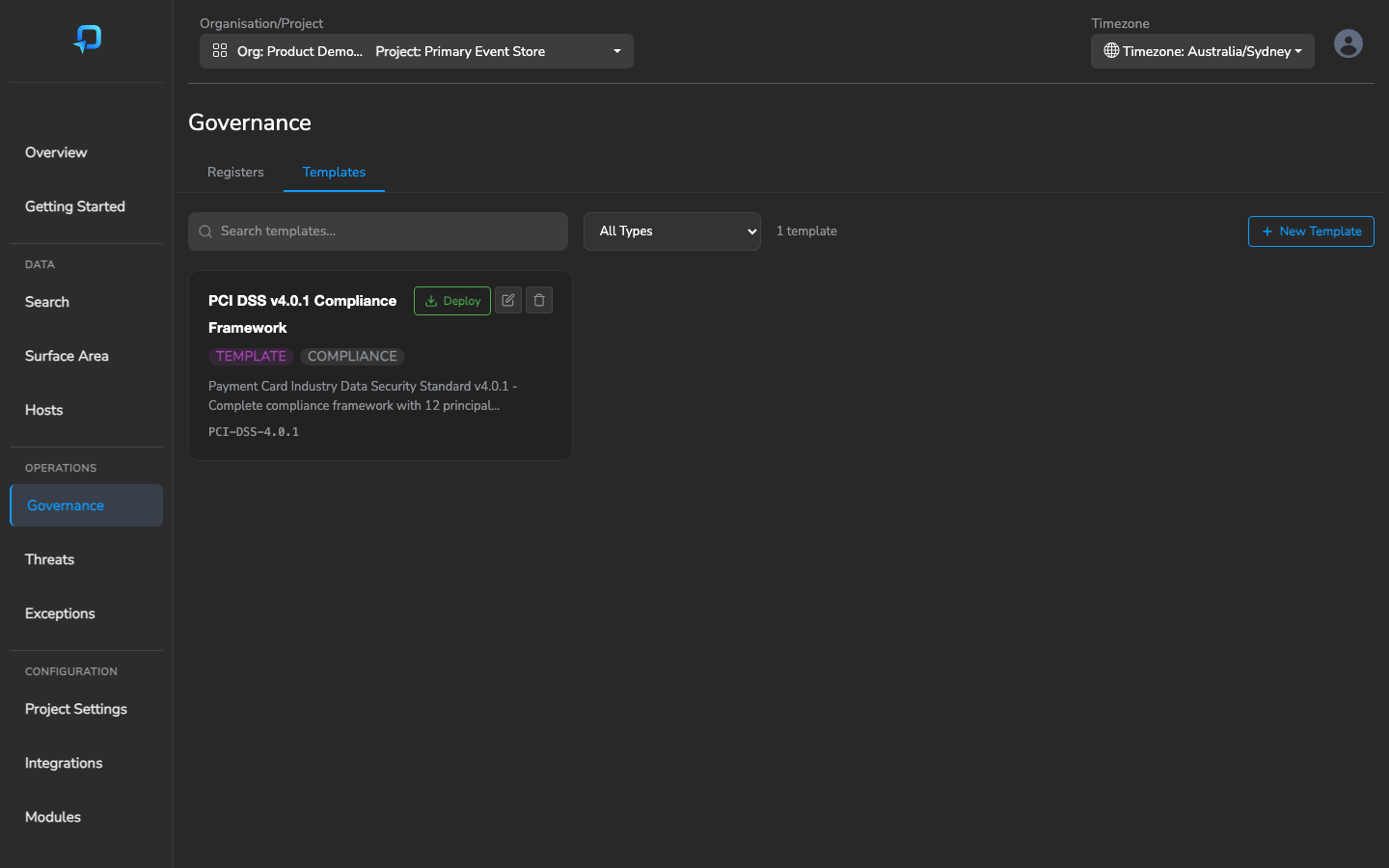Delete the PCI DSS template via trash icon
This screenshot has height=868, width=1389.
pyautogui.click(x=539, y=300)
